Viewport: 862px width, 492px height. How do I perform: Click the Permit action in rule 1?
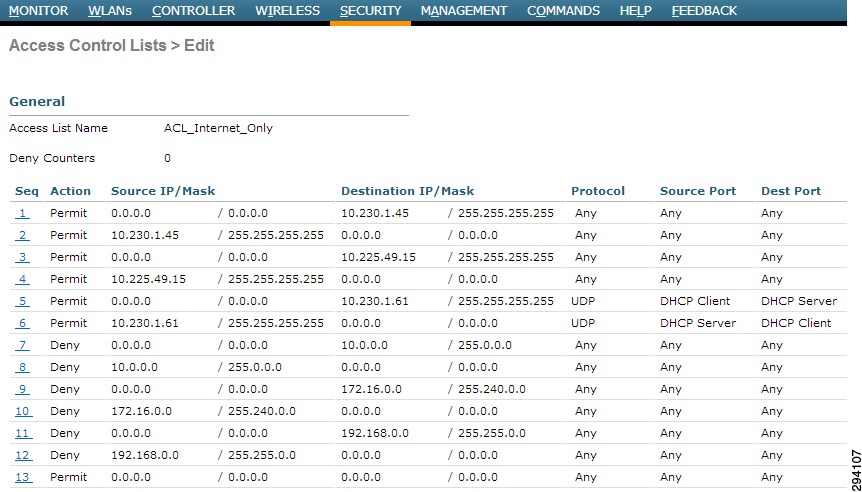point(69,213)
